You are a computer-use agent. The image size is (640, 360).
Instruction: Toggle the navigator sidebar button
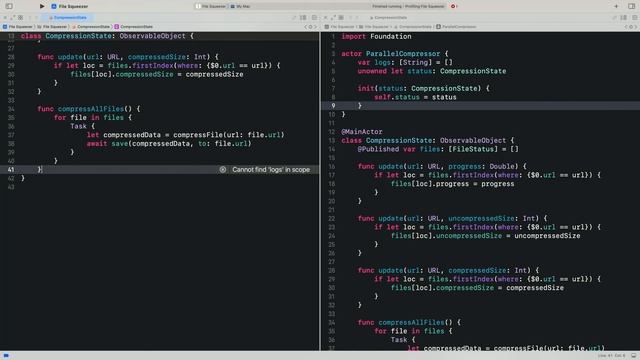(x=9, y=6)
